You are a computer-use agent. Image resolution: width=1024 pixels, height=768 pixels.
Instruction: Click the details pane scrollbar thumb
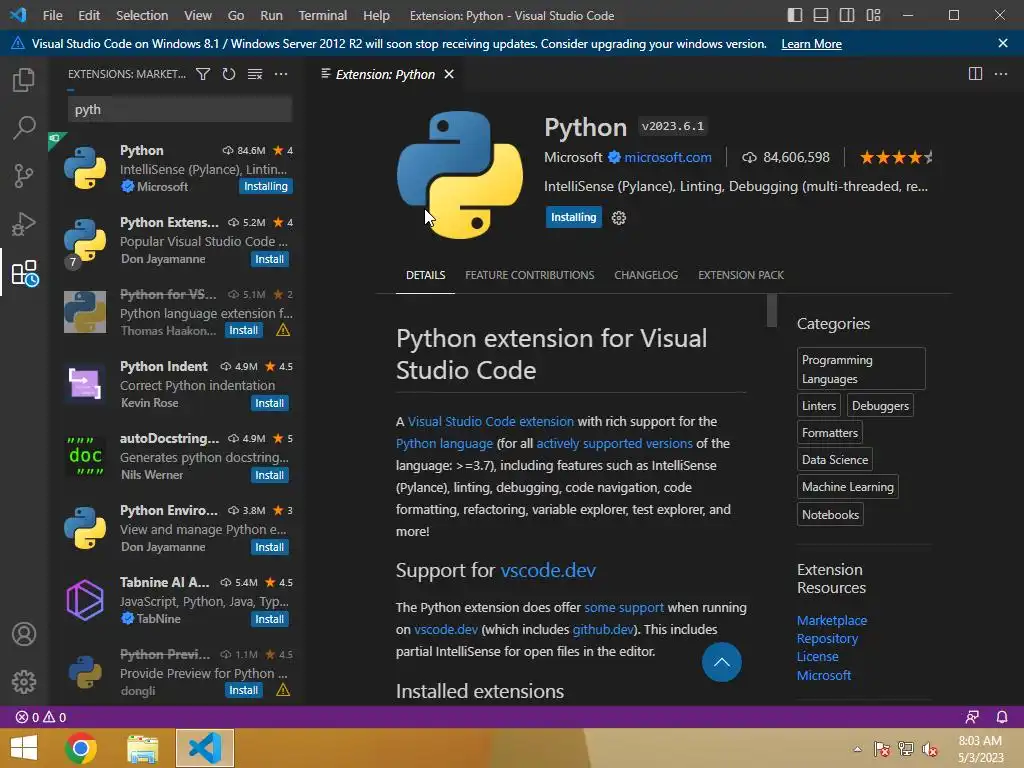click(x=771, y=310)
